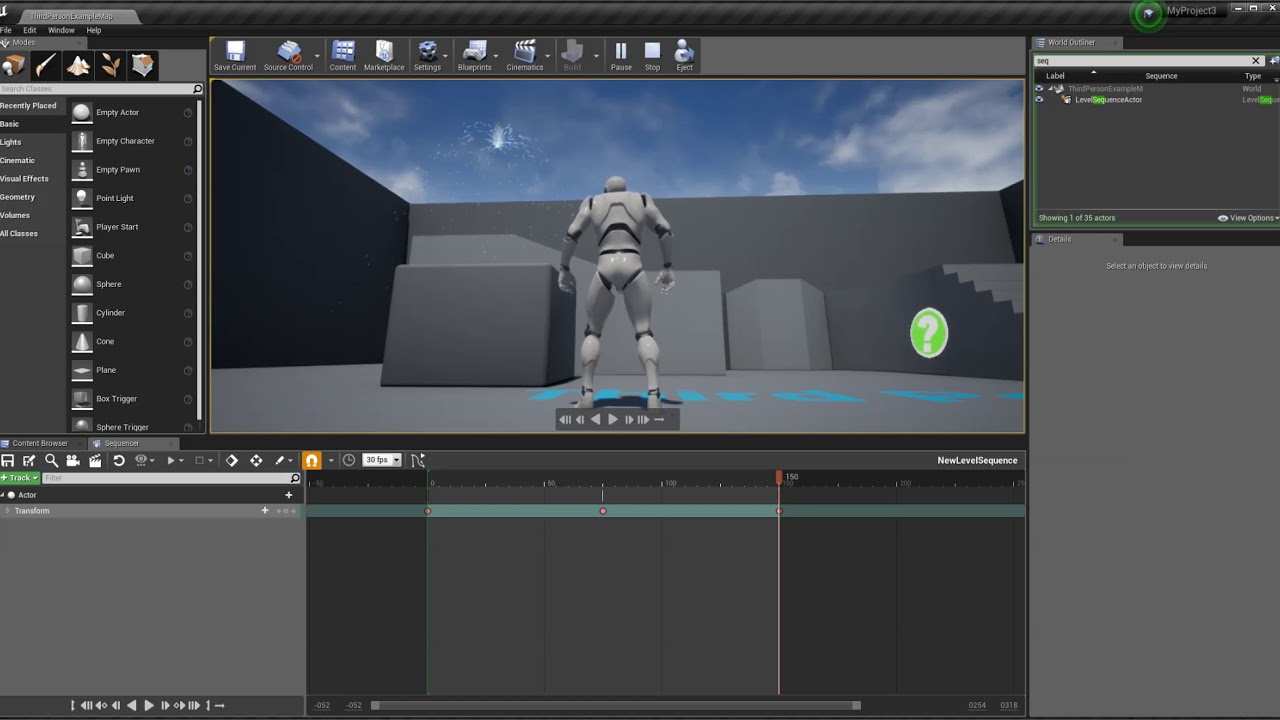This screenshot has height=720, width=1280.
Task: Select the Geometry Editing mode icon
Action: coord(143,65)
